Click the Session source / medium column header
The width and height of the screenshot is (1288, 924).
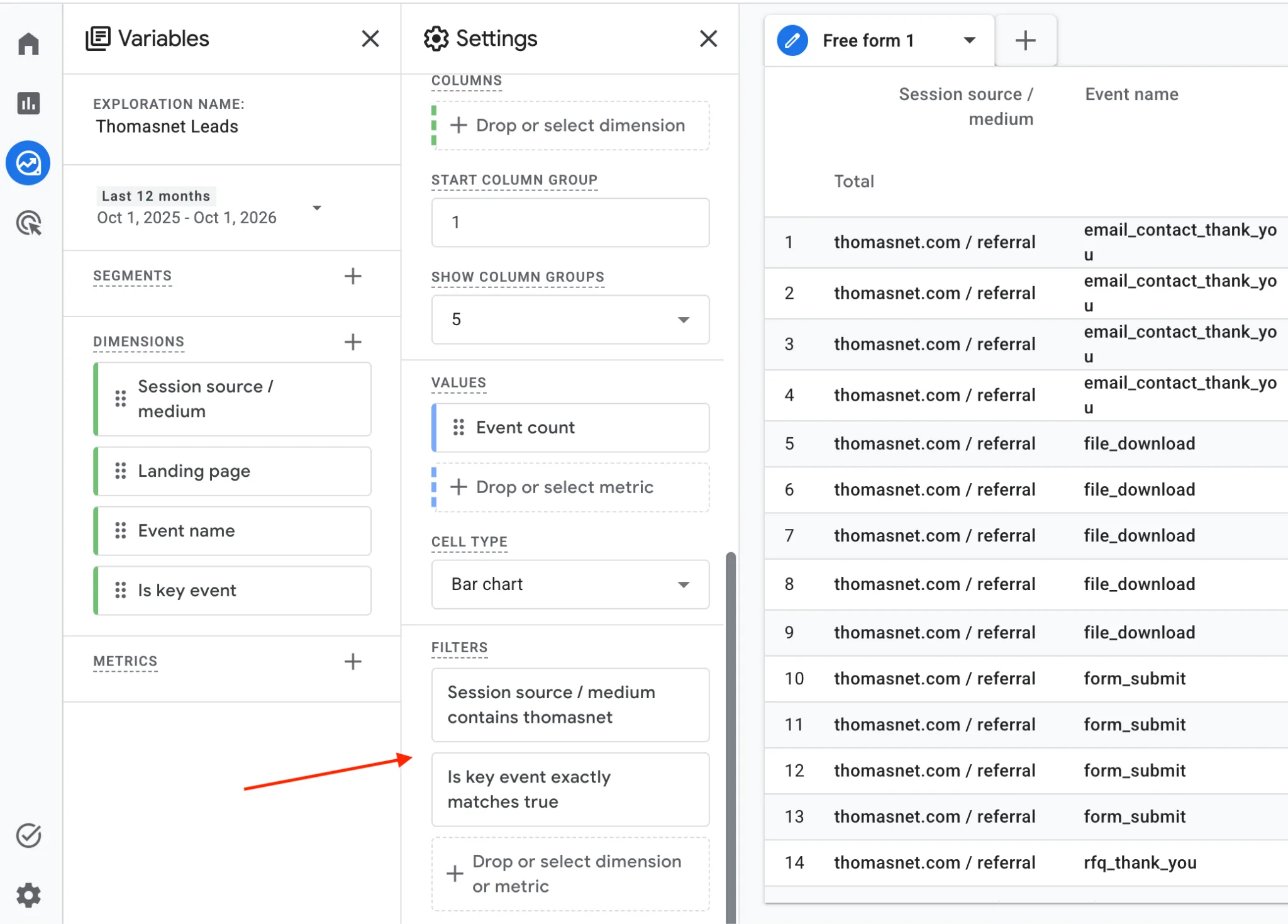[966, 106]
